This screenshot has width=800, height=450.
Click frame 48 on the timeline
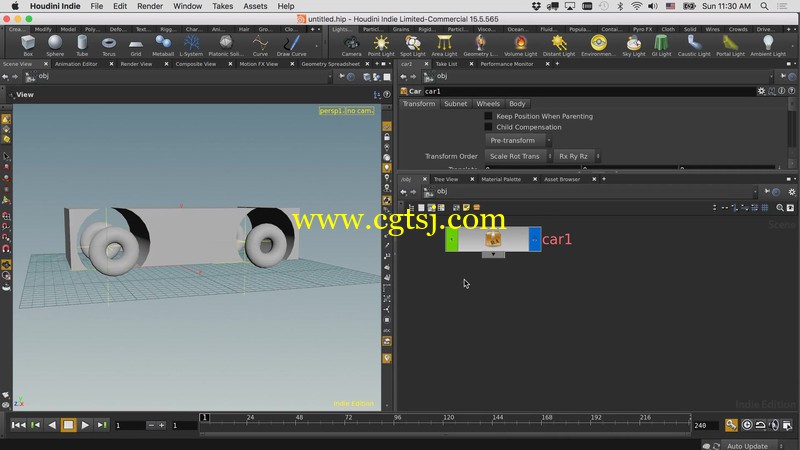(x=298, y=418)
